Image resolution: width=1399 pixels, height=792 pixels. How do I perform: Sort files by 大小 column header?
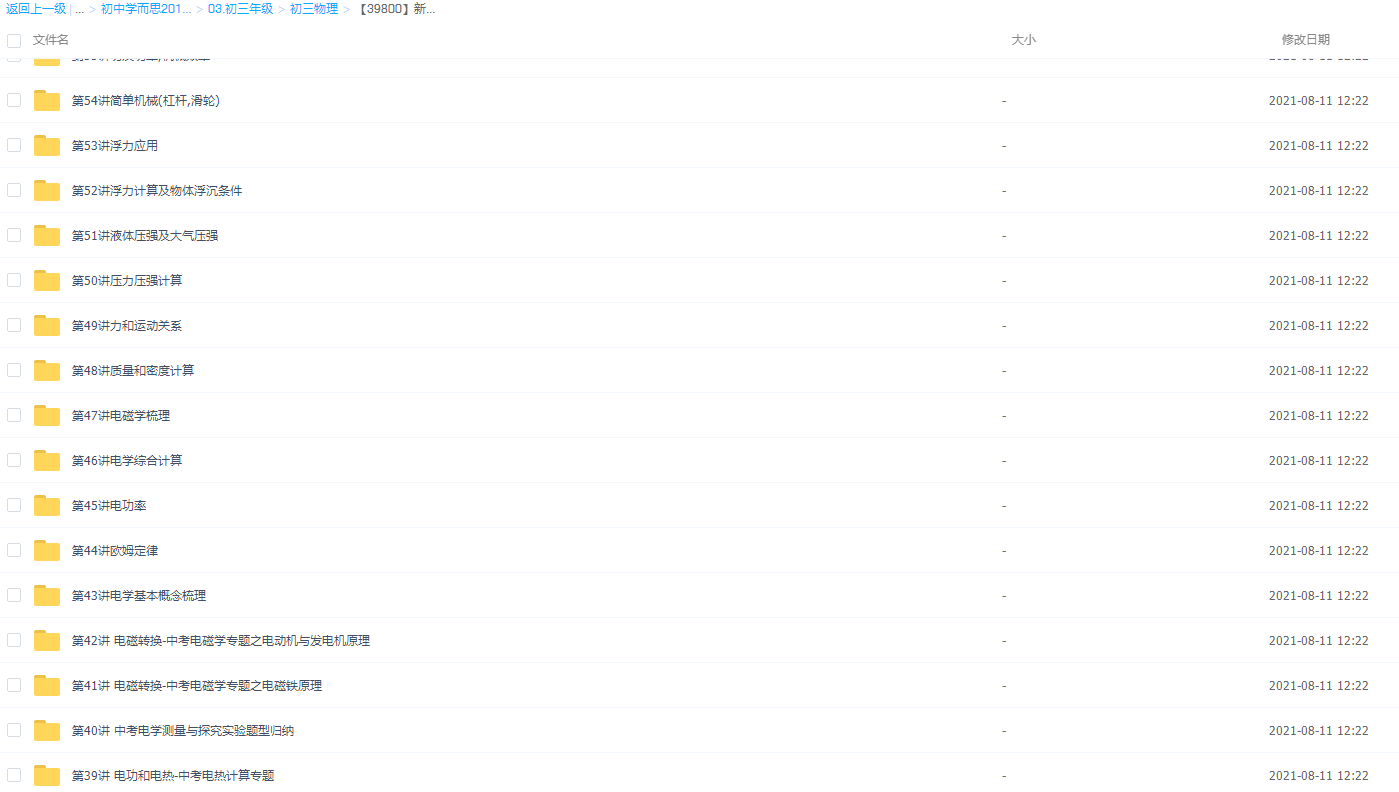[1023, 40]
